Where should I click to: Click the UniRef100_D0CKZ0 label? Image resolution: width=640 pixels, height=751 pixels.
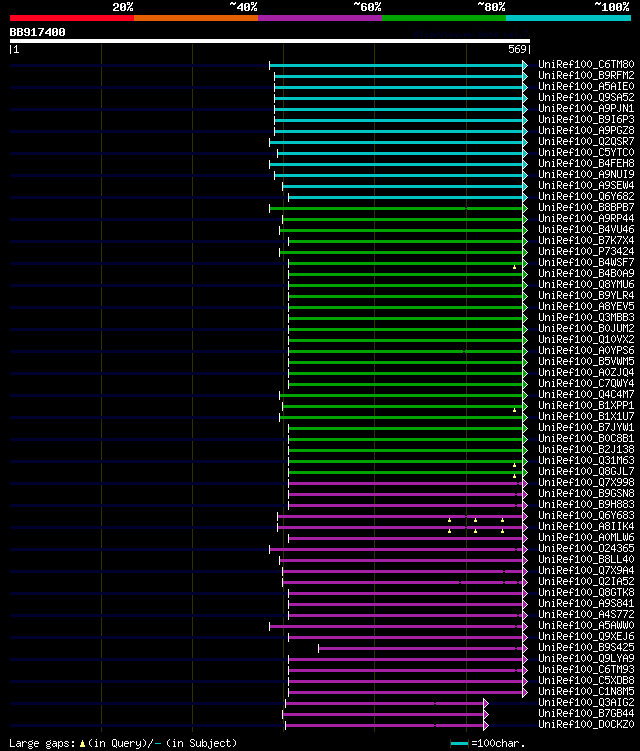[x=586, y=725]
